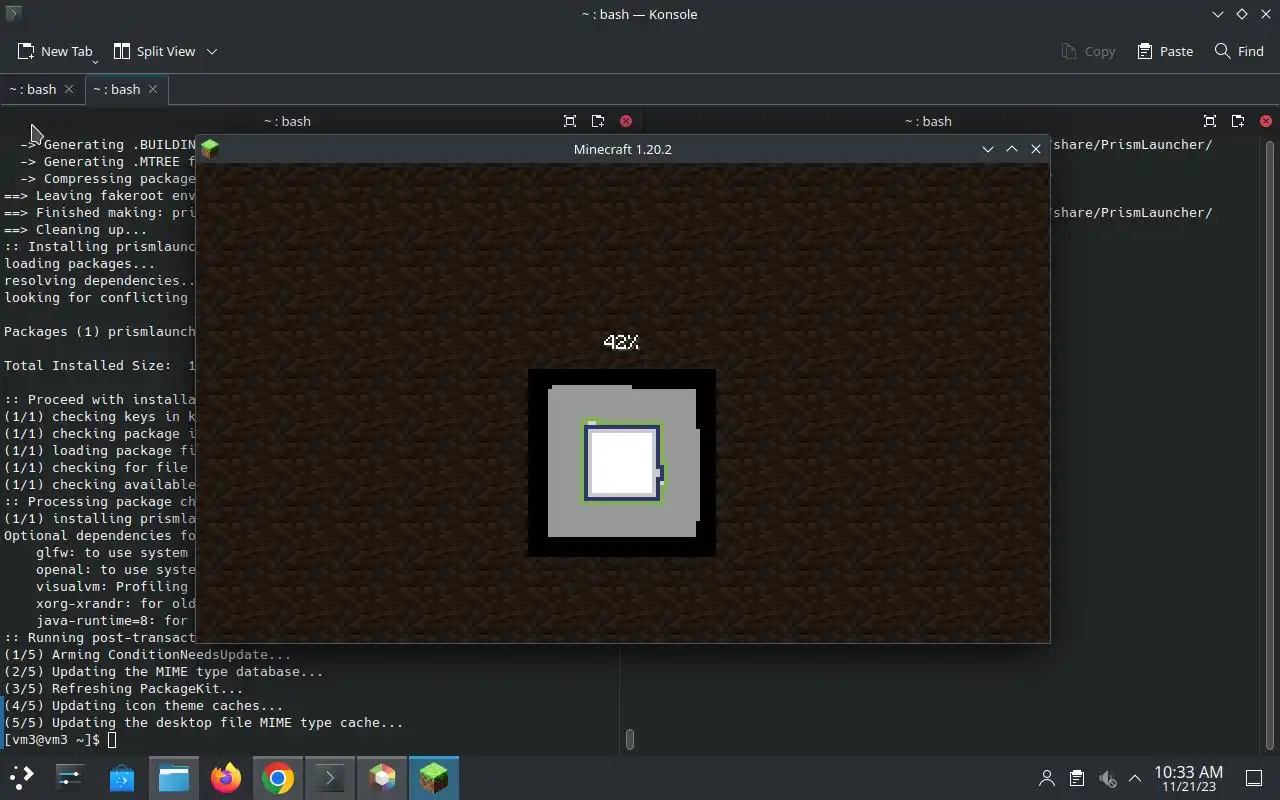Screen dimensions: 1280x800
Task: Click the Split View button
Action: (x=154, y=51)
